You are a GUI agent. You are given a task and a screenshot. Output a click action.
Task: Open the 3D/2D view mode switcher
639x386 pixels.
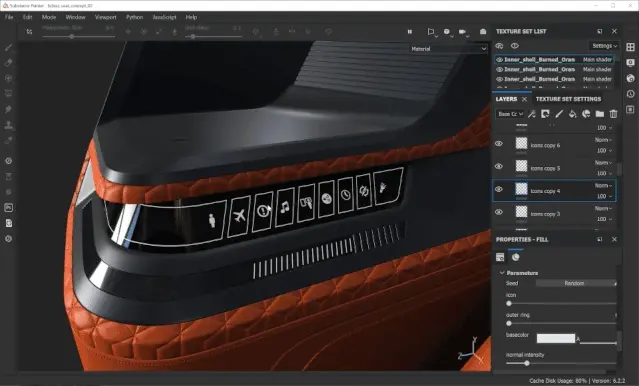[431, 32]
